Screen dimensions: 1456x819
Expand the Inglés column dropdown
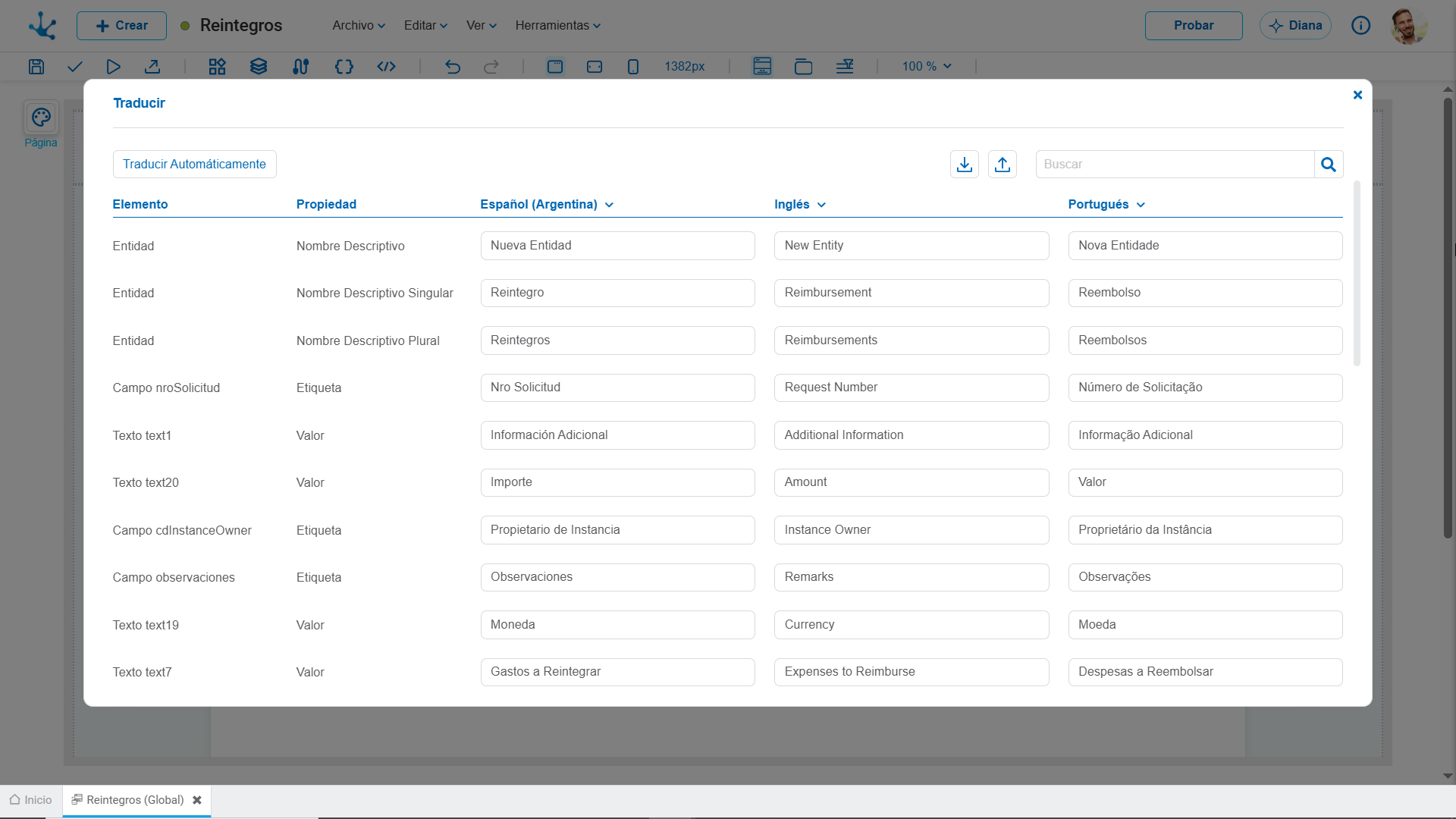tap(822, 205)
